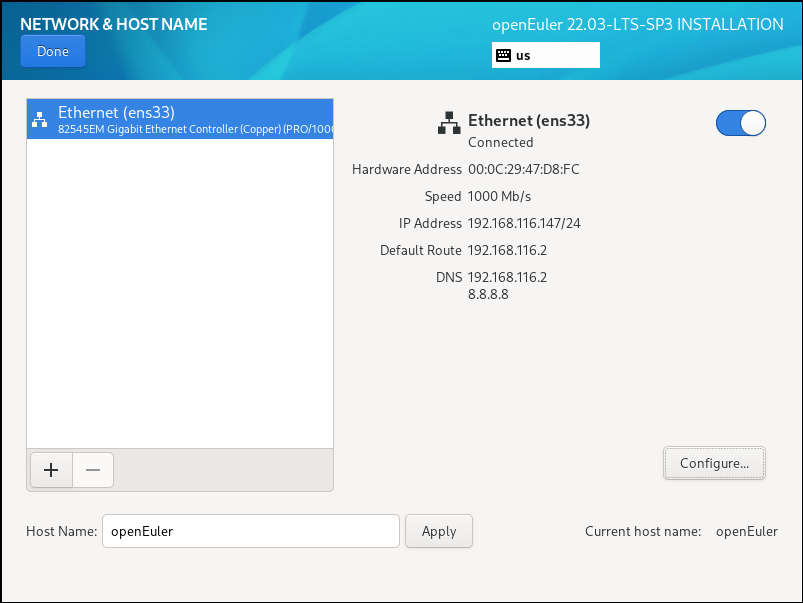
Task: Toggle the Ethernet (ens33) connection switch
Action: 741,123
